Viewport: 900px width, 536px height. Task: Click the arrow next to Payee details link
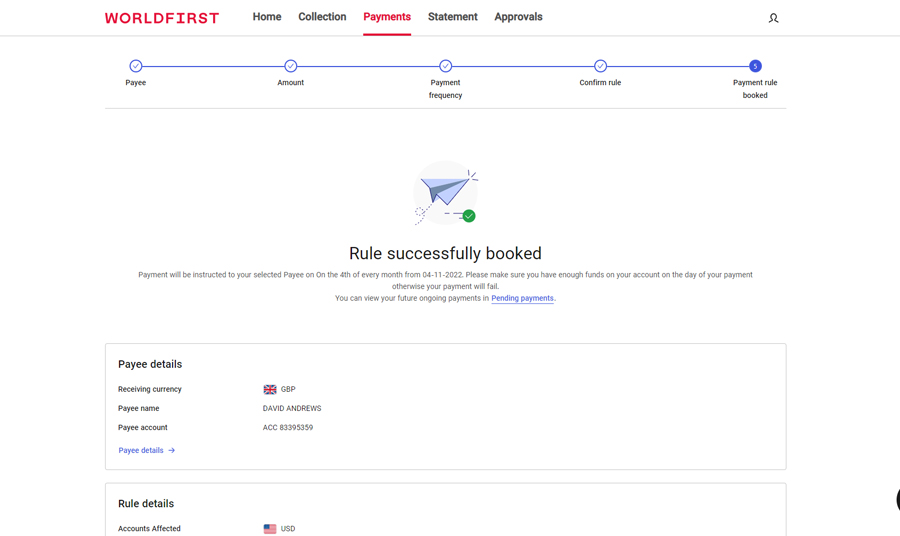pyautogui.click(x=172, y=451)
